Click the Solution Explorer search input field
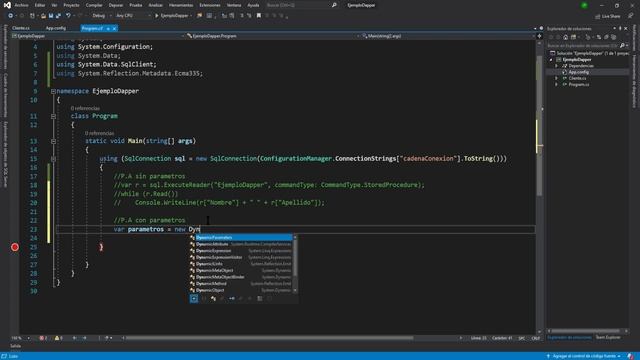The image size is (640, 360). tap(583, 46)
